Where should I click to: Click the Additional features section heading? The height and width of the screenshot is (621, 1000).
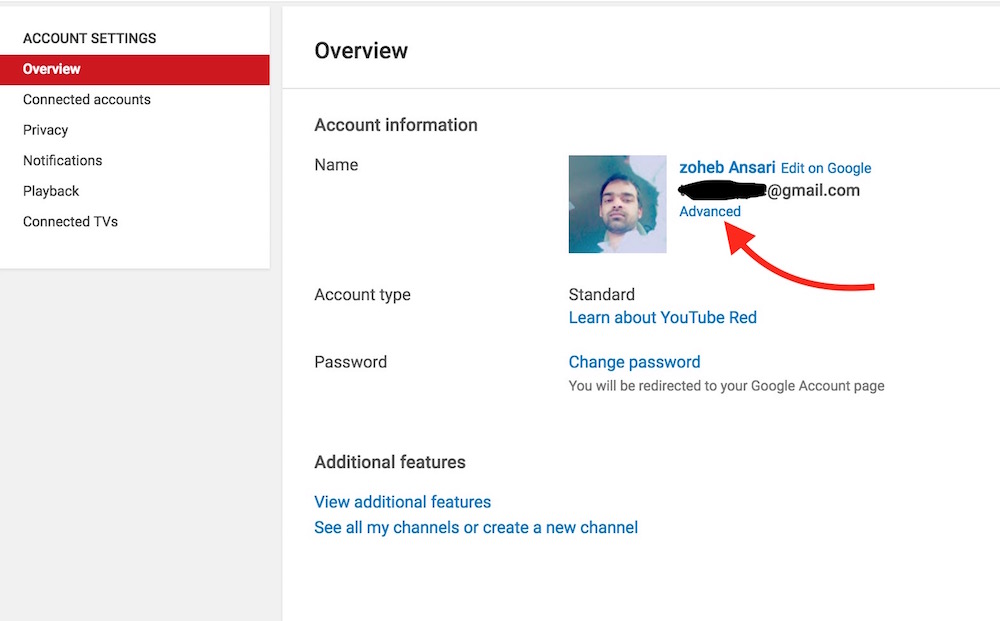(390, 463)
